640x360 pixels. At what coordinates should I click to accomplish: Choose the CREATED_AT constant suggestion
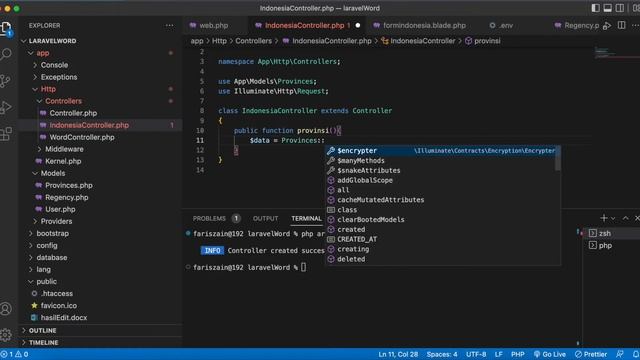point(440,239)
